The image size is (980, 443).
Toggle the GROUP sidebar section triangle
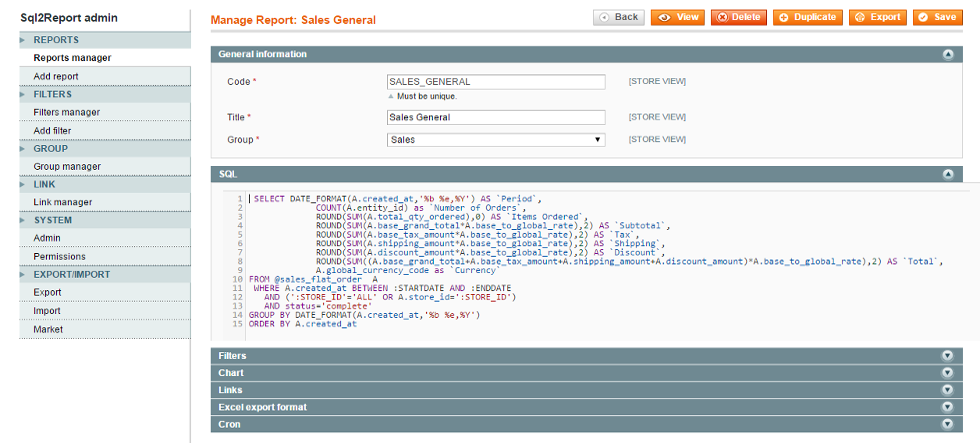pos(23,149)
